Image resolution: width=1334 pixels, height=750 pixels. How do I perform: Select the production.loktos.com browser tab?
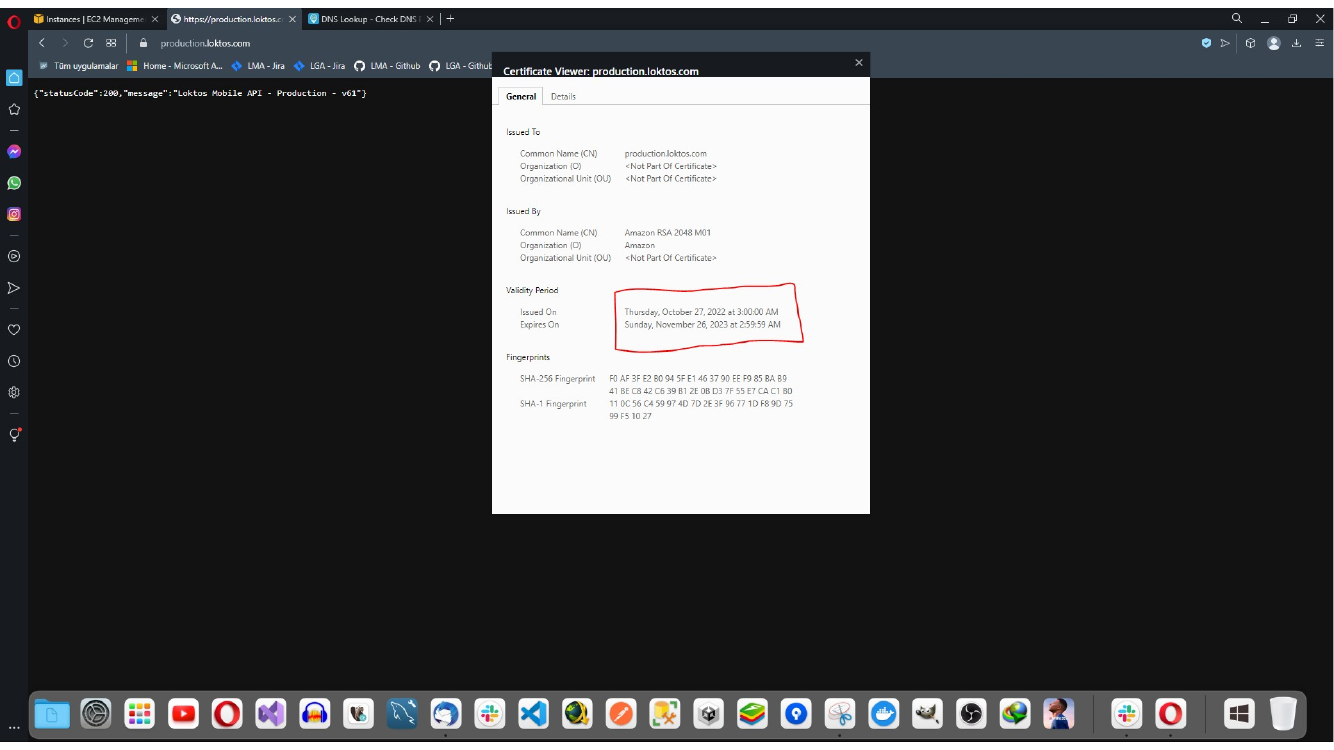[233, 19]
